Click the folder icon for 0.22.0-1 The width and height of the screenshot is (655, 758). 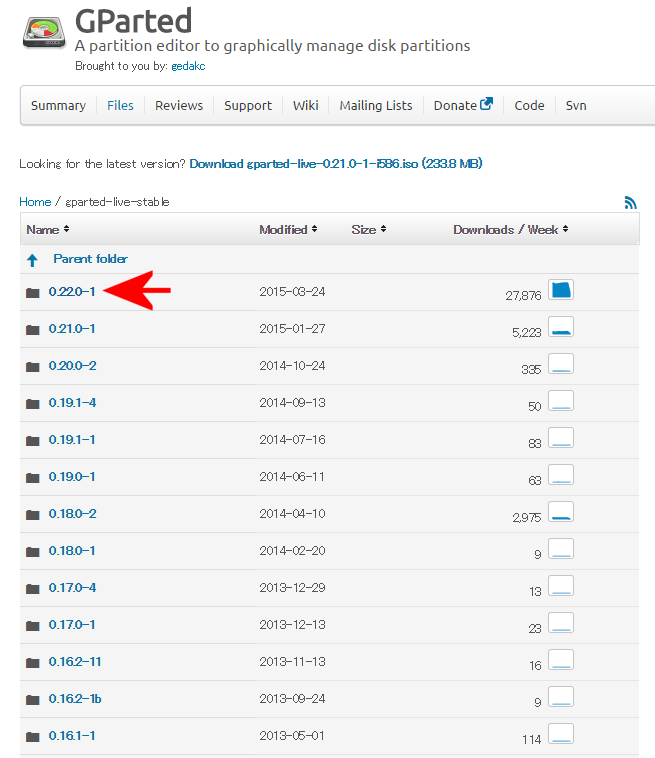(32, 292)
